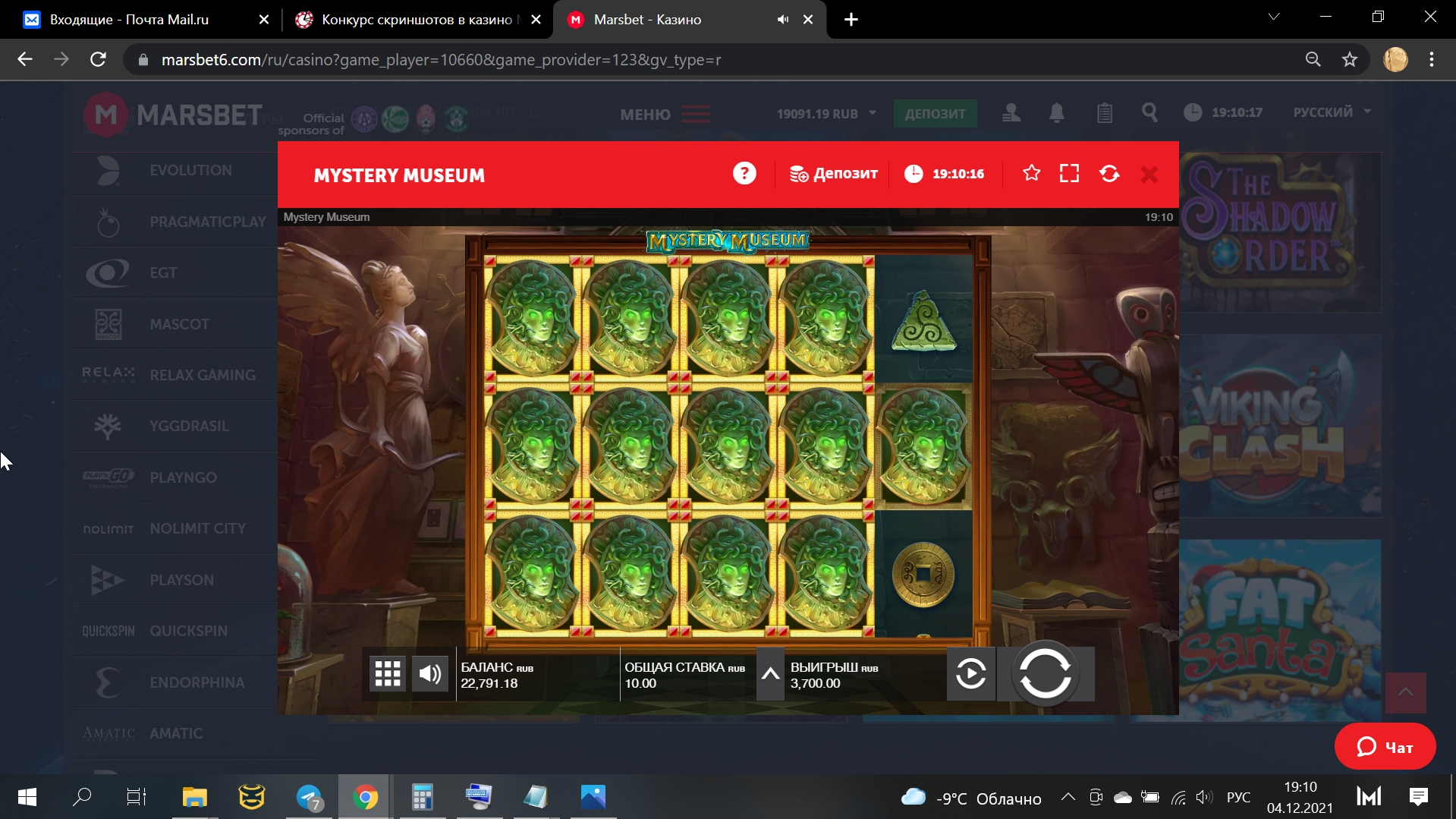1456x819 pixels.
Task: Open Telegram from the taskbar
Action: 309,797
